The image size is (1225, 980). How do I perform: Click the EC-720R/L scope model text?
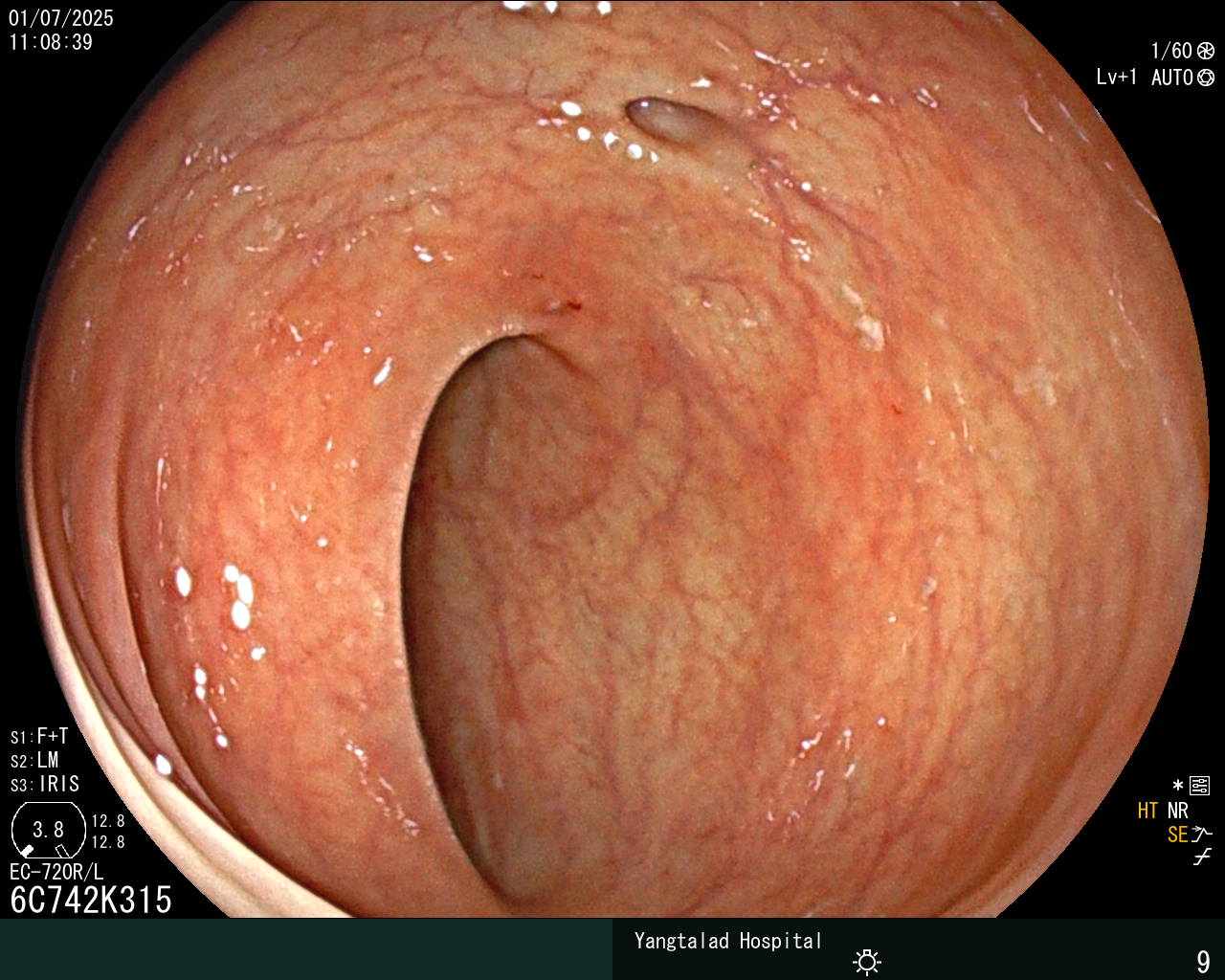pyautogui.click(x=56, y=872)
